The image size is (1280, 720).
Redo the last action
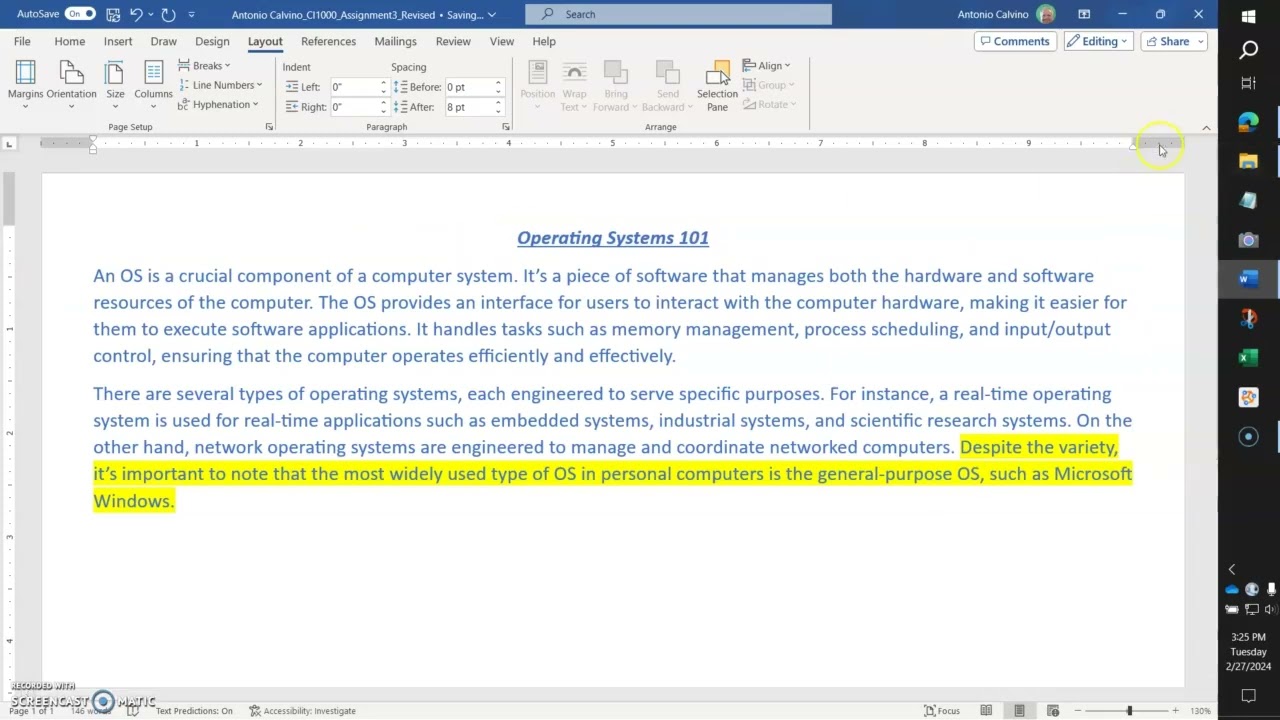168,14
